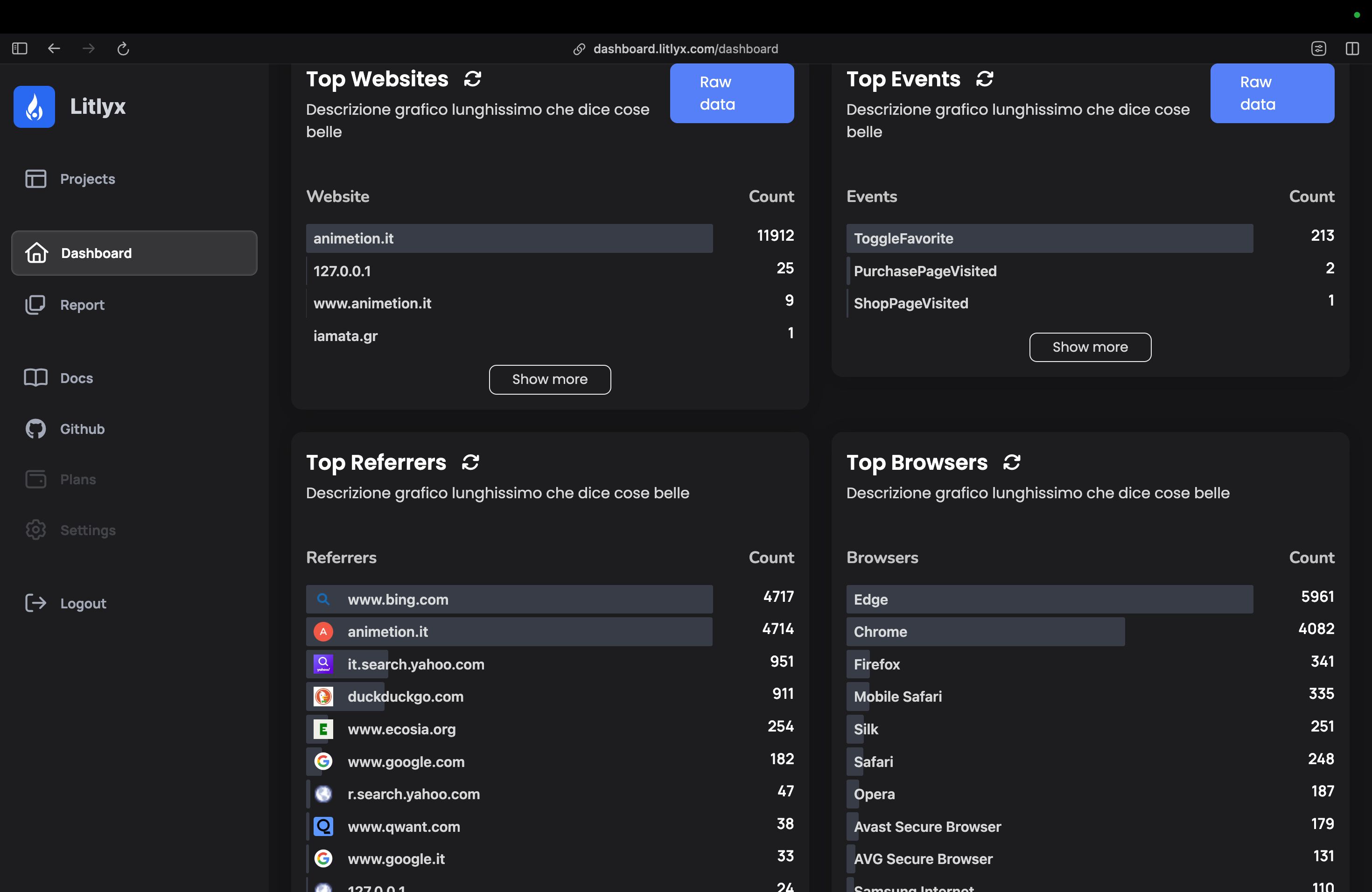Click the Litlyx flame logo icon
The image size is (1372, 892).
click(x=34, y=107)
